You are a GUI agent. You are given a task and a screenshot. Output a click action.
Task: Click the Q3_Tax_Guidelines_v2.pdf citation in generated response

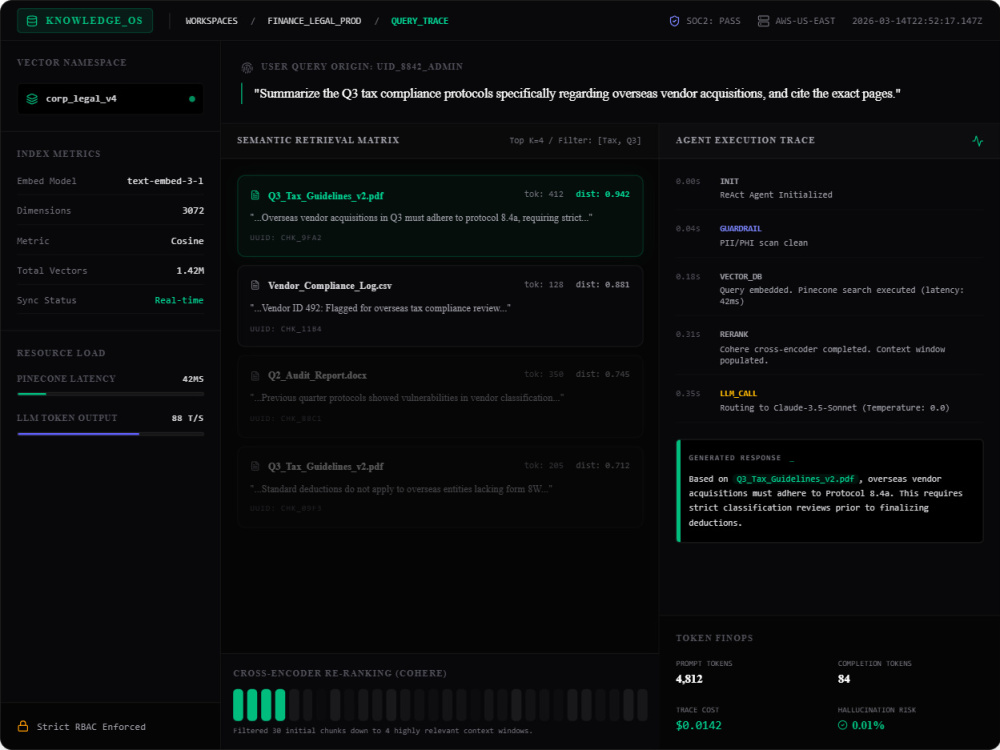click(795, 479)
